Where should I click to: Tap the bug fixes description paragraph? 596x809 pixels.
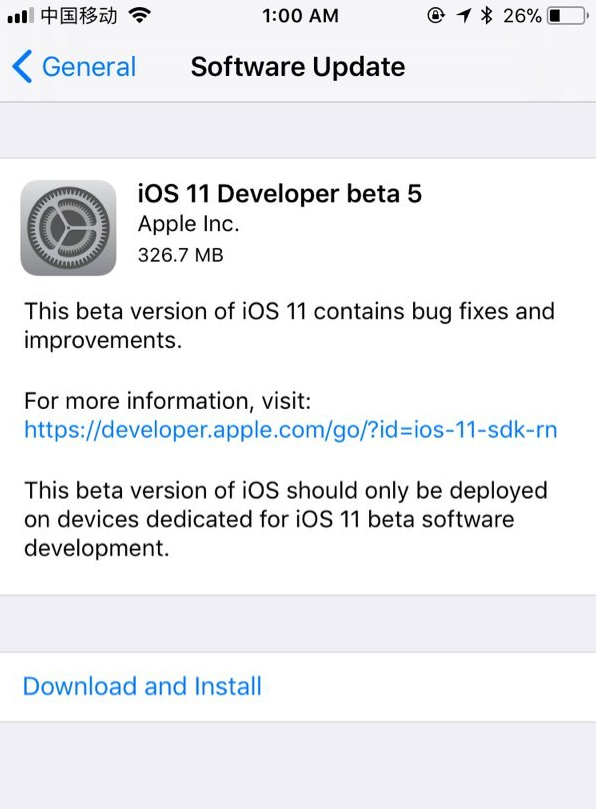(x=289, y=326)
